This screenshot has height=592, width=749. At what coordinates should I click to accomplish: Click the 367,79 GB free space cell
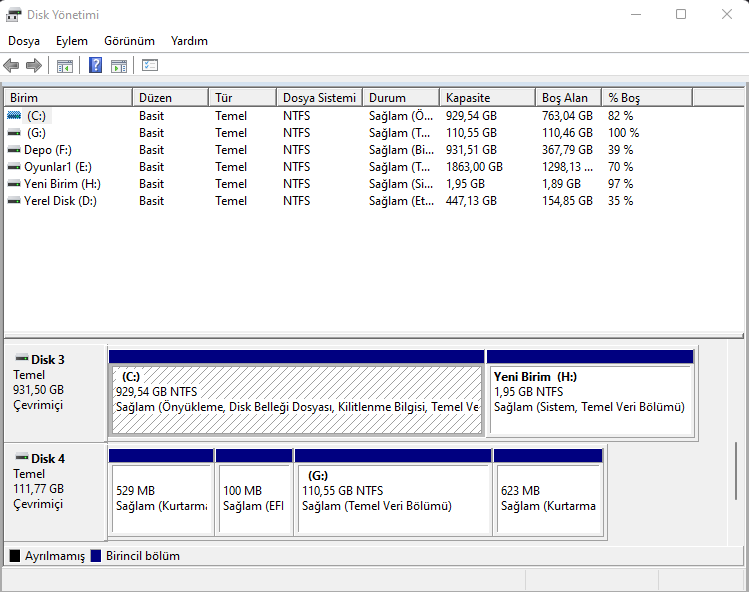click(x=567, y=150)
